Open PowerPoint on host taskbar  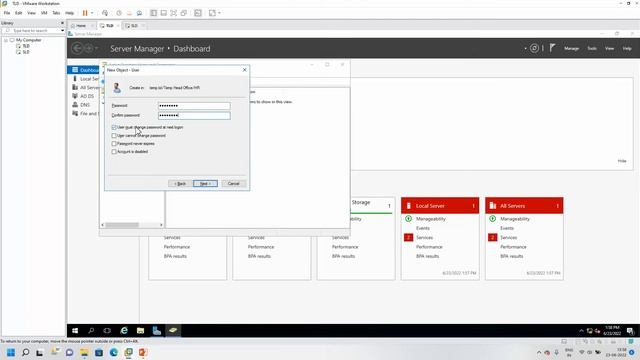[x=142, y=352]
